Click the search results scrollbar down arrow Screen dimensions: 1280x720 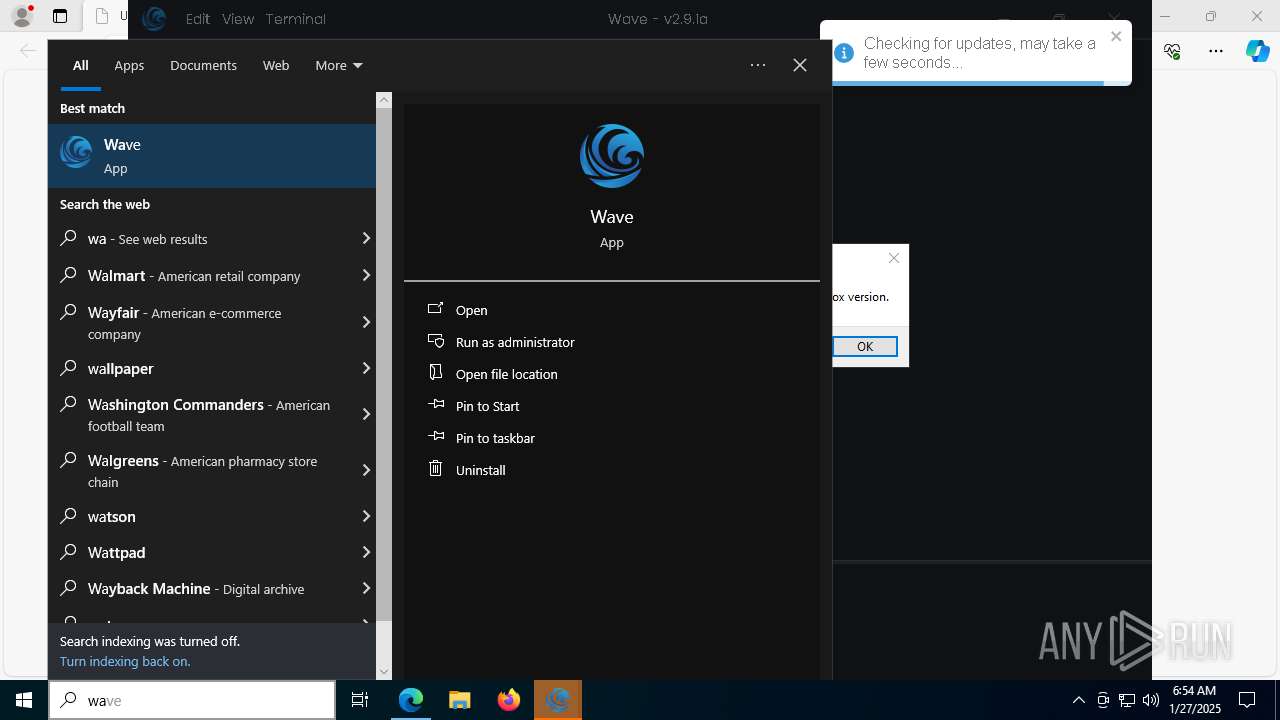(x=384, y=672)
